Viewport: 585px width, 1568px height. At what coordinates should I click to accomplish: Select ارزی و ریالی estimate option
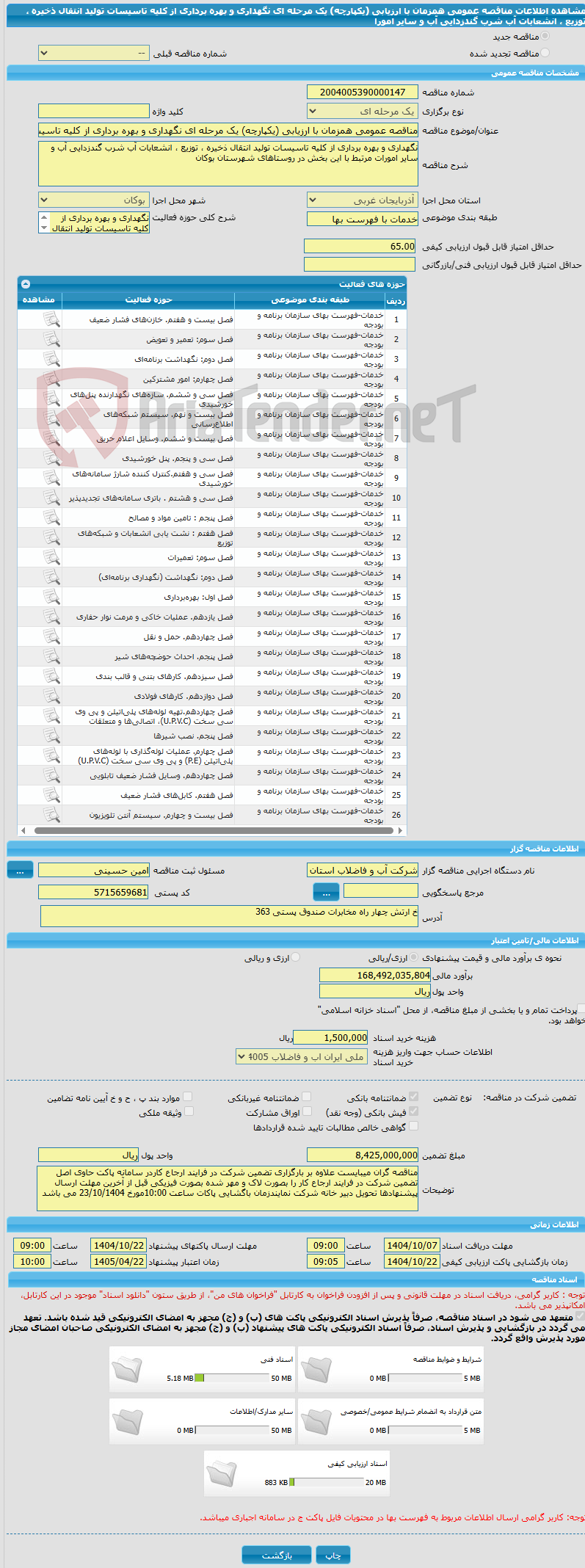click(295, 957)
